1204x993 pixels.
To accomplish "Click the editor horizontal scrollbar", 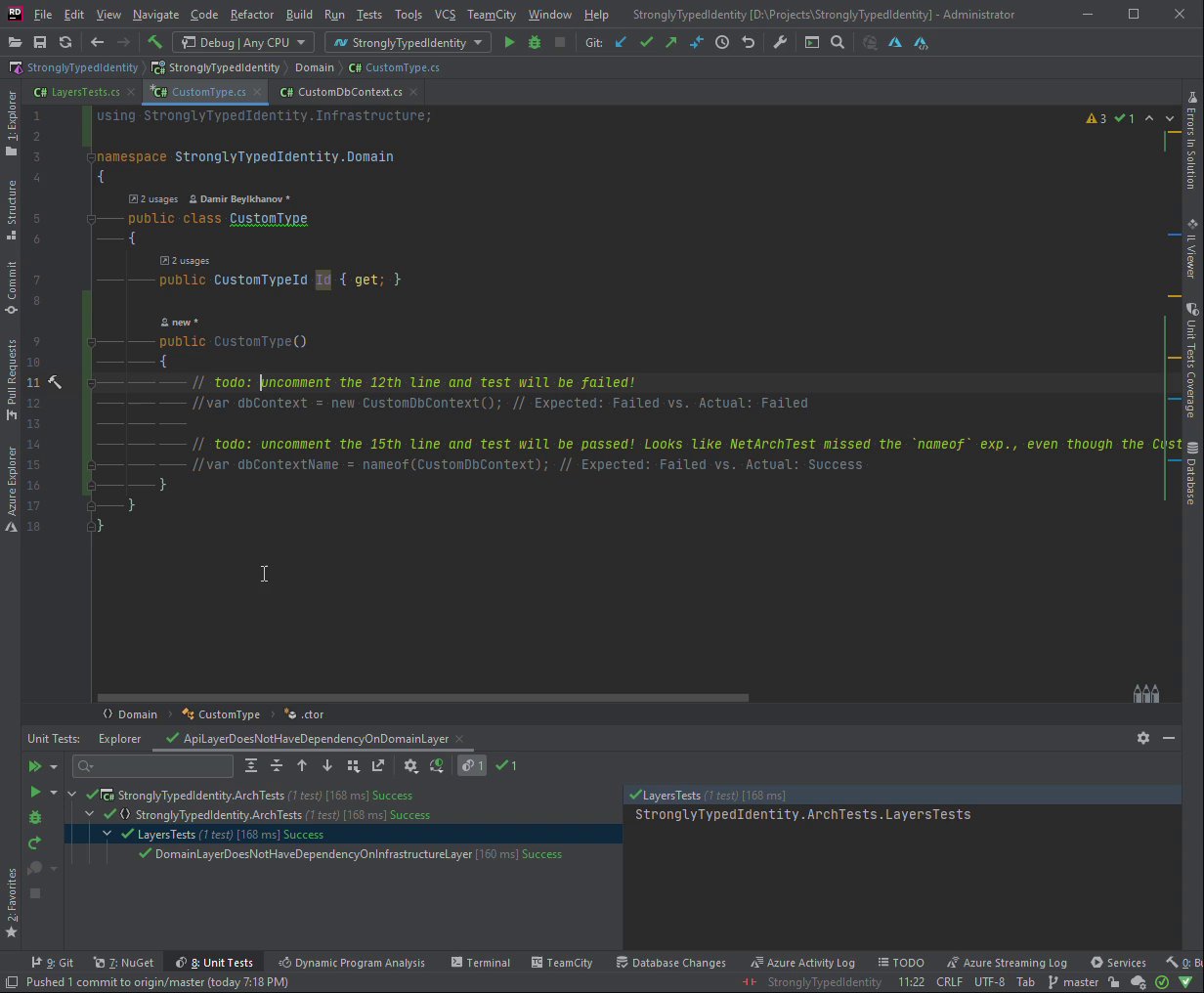I will (x=422, y=698).
